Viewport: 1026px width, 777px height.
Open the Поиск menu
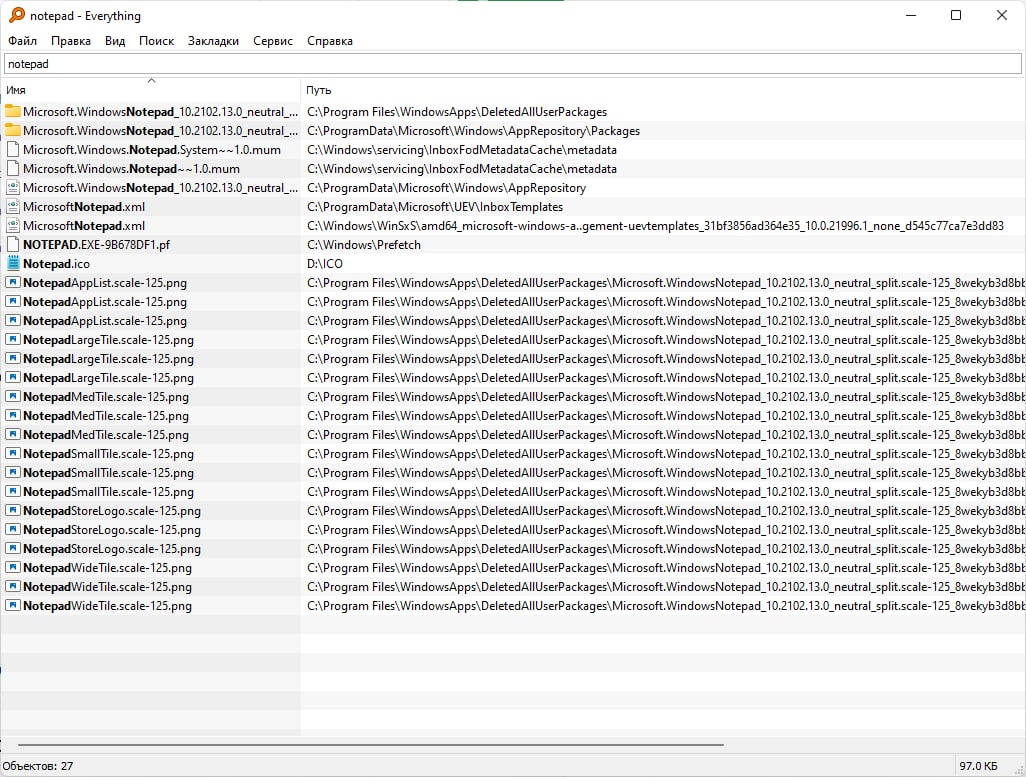coord(156,41)
